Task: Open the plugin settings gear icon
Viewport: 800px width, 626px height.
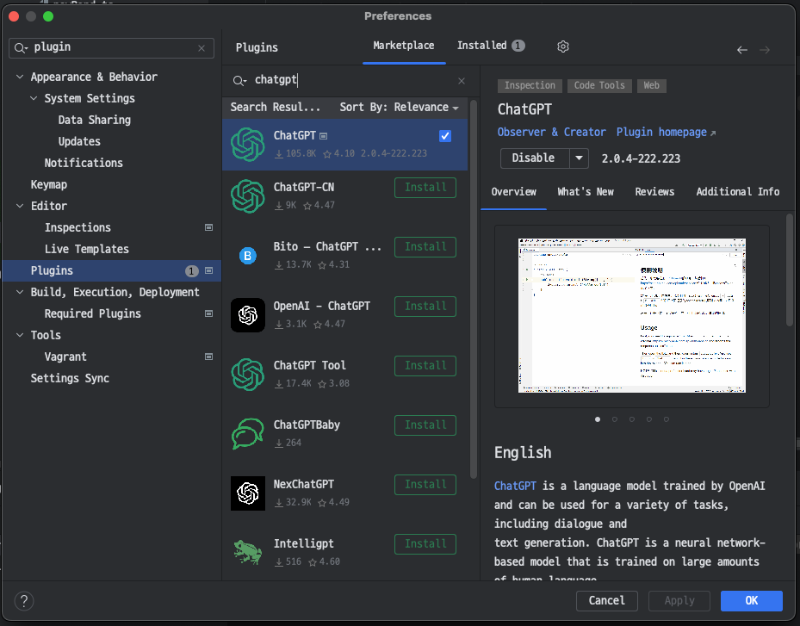Action: point(562,46)
